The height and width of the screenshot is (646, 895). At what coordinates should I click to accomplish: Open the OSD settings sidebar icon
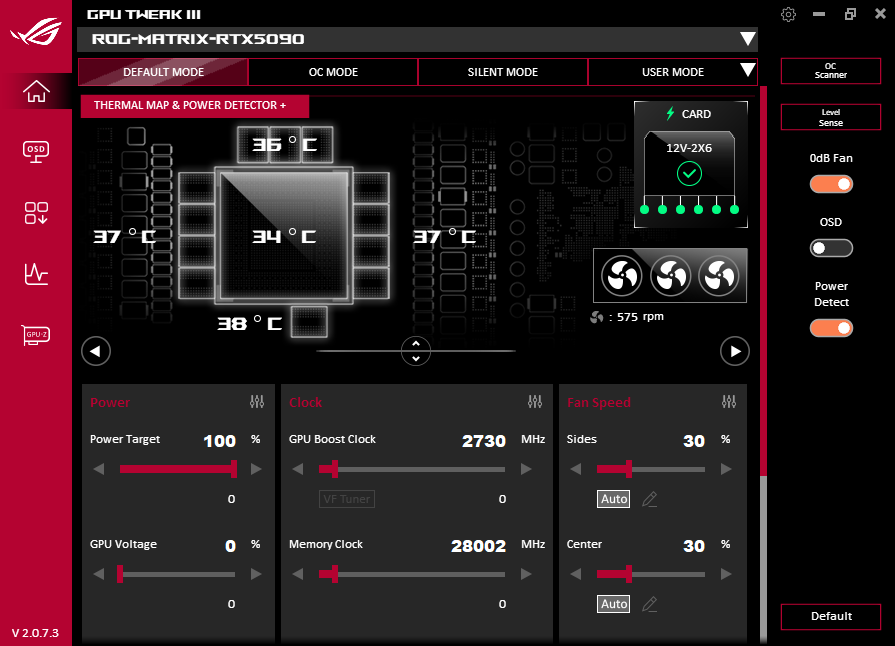[36, 151]
